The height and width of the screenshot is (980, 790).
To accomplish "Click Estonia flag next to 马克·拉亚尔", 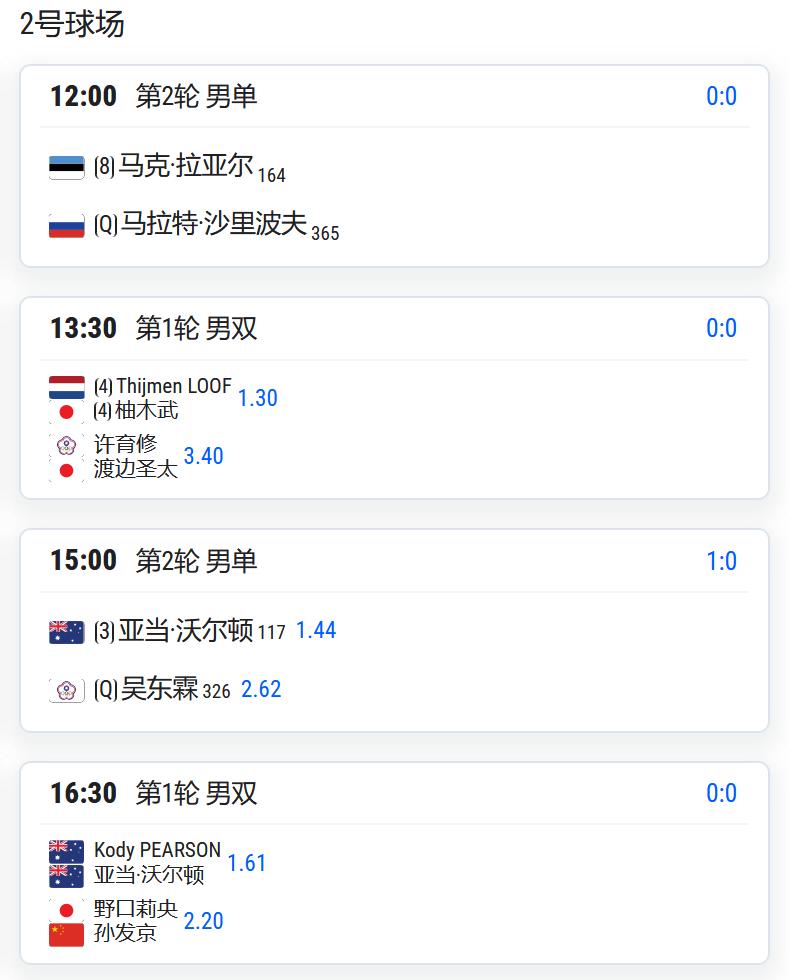I will pyautogui.click(x=66, y=168).
